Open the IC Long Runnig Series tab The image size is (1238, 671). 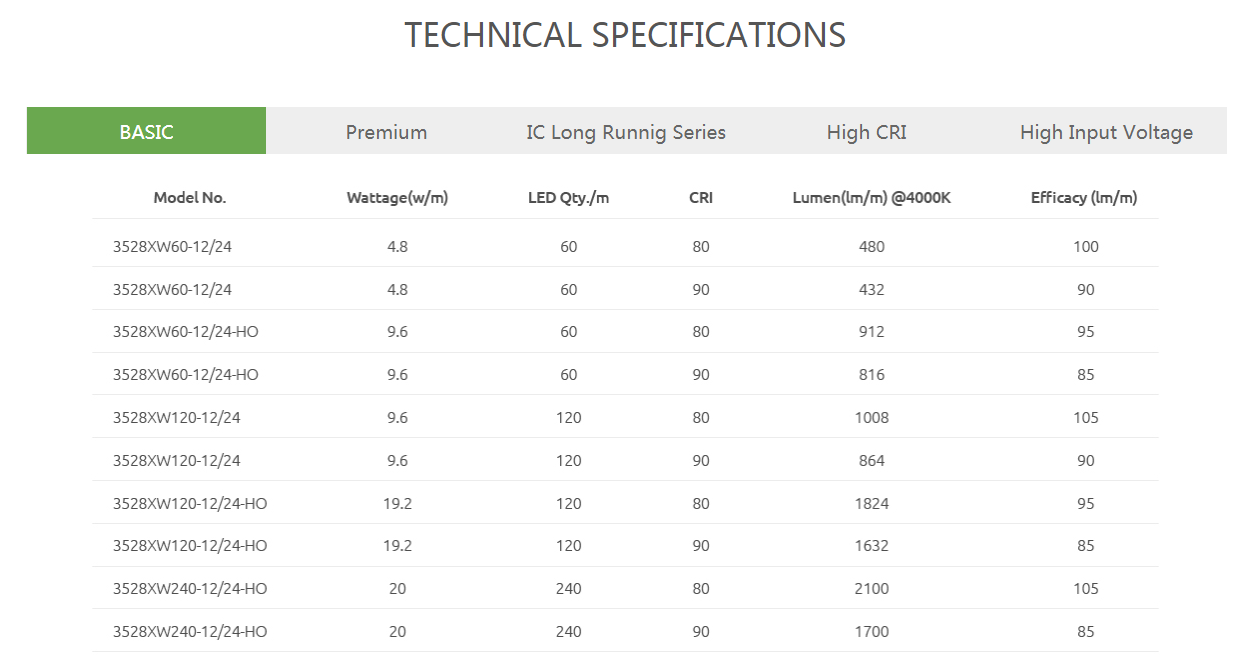626,131
